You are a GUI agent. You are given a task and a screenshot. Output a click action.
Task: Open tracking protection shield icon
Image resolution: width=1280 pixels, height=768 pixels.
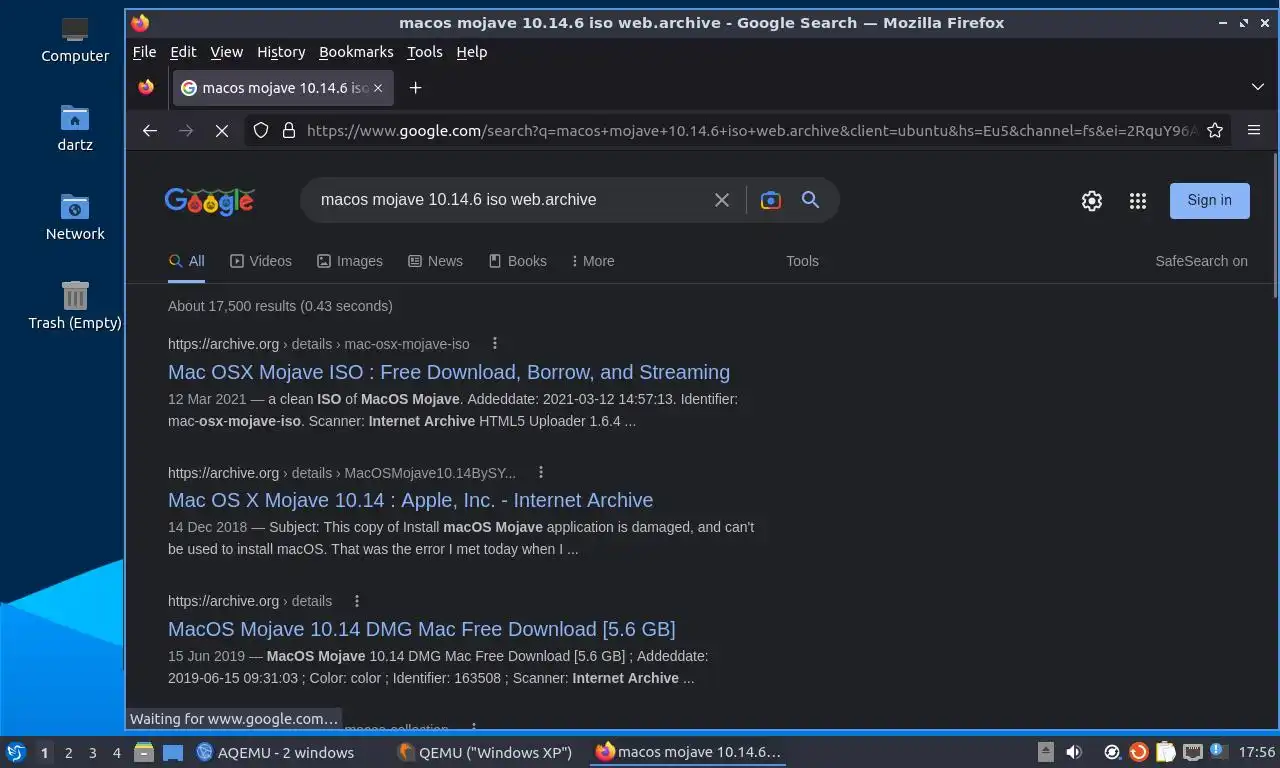(x=261, y=130)
